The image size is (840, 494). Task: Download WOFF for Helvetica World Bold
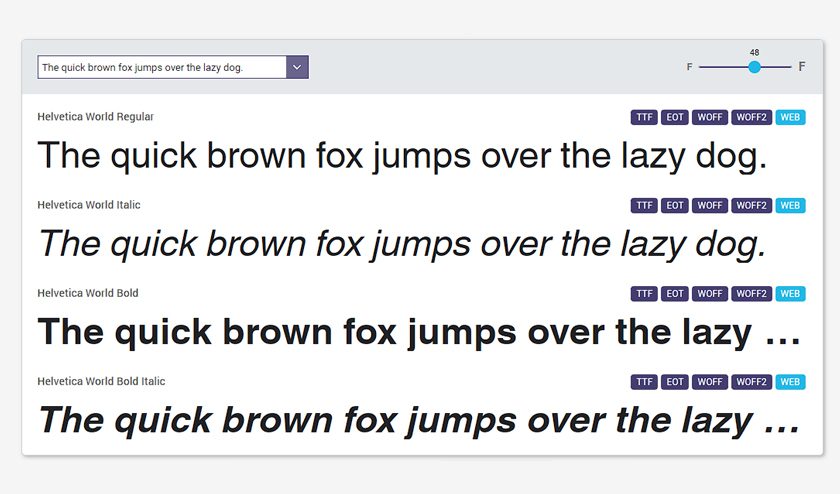click(710, 294)
